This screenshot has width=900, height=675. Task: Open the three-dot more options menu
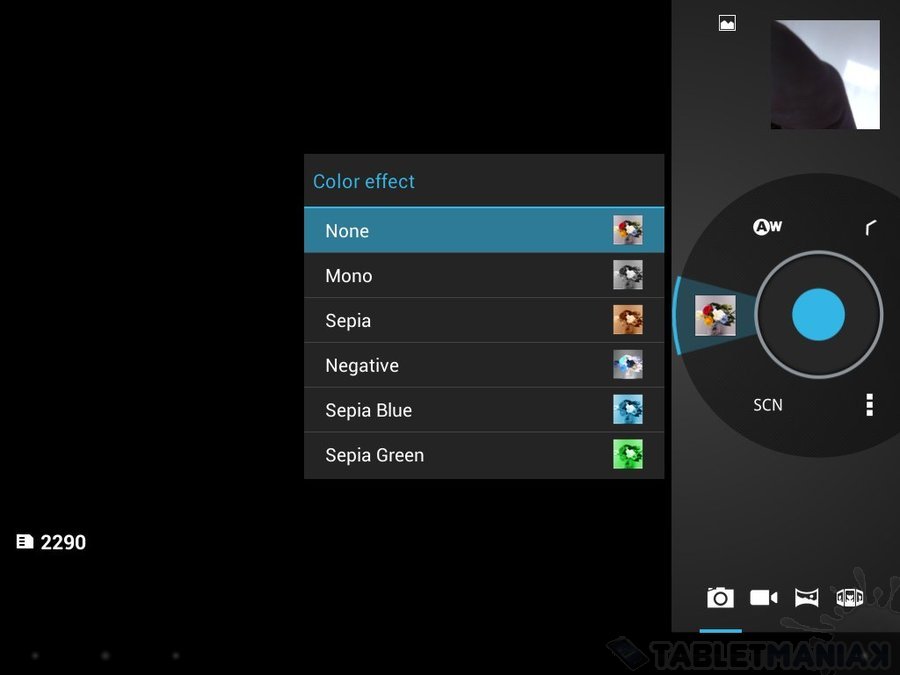point(870,405)
